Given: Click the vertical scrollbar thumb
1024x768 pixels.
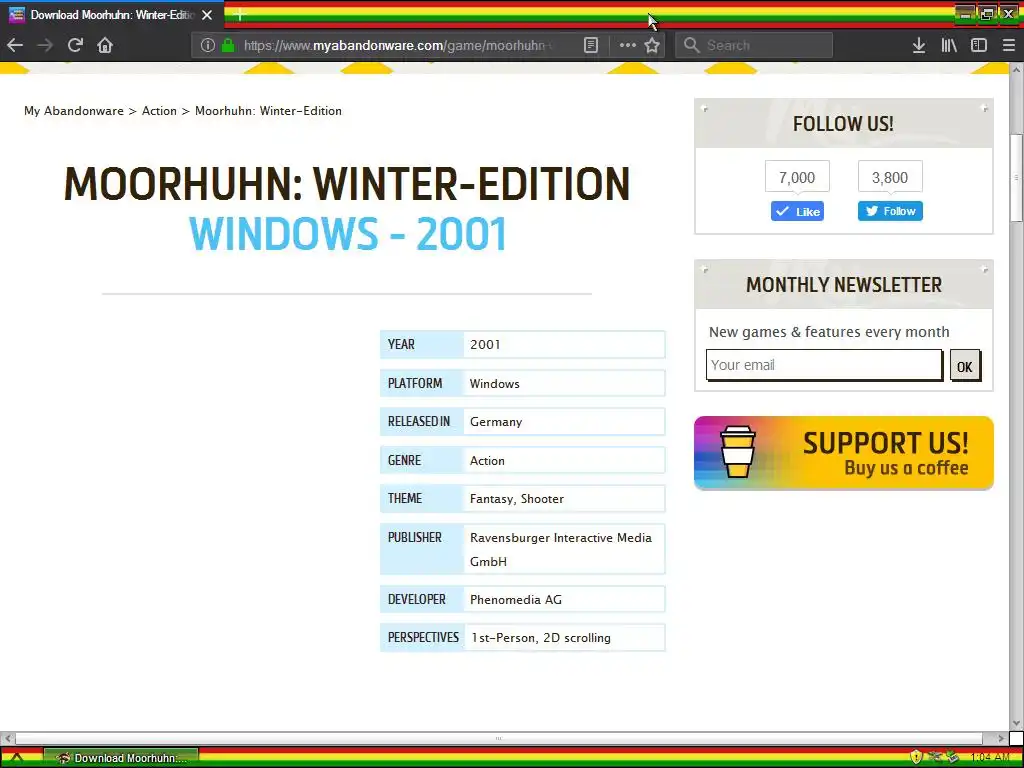Looking at the screenshot, I should coord(1016,178).
